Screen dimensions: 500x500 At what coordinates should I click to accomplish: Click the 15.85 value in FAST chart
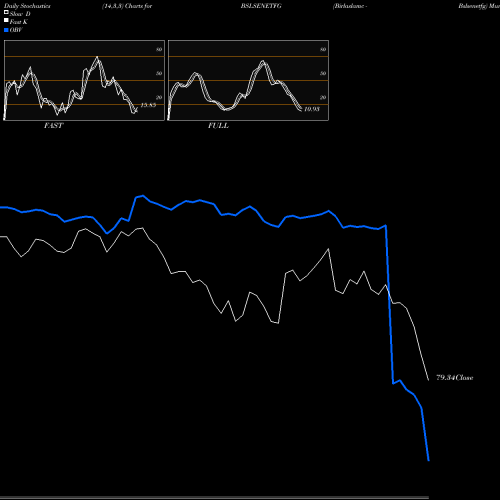tap(148, 105)
